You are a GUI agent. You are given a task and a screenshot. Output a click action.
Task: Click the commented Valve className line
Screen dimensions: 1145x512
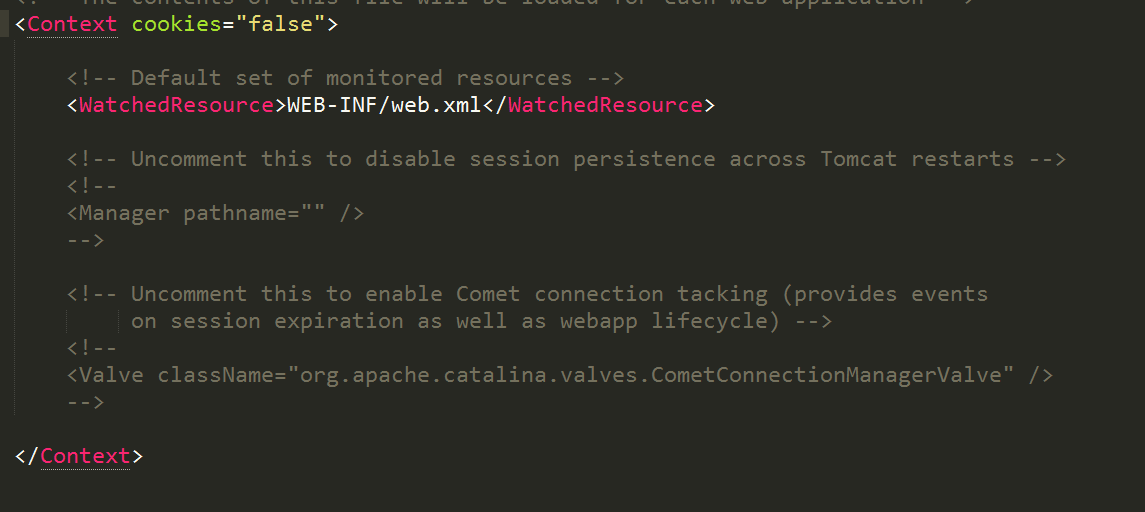click(x=560, y=375)
